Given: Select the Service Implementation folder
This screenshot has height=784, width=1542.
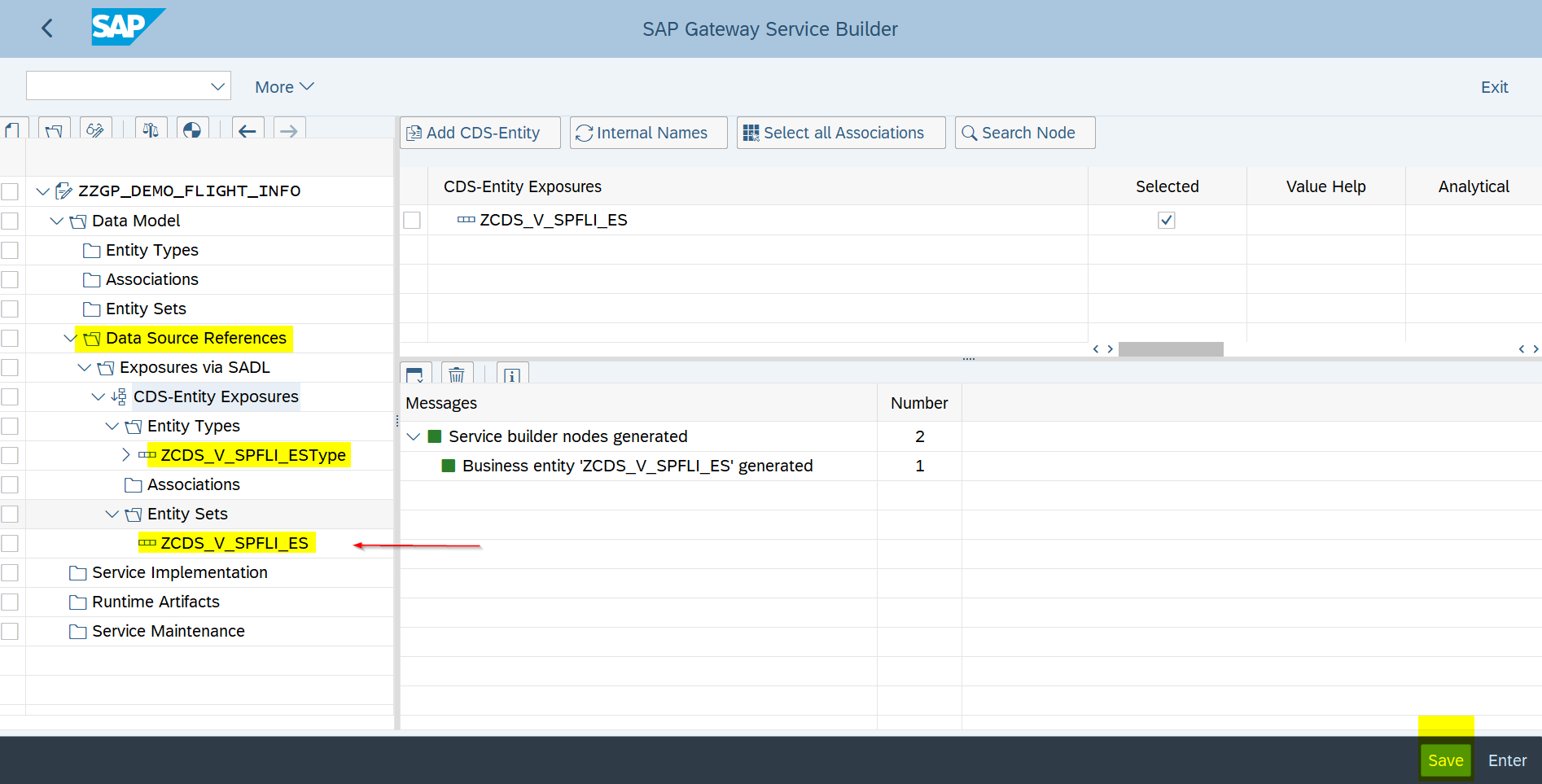Looking at the screenshot, I should 179,572.
